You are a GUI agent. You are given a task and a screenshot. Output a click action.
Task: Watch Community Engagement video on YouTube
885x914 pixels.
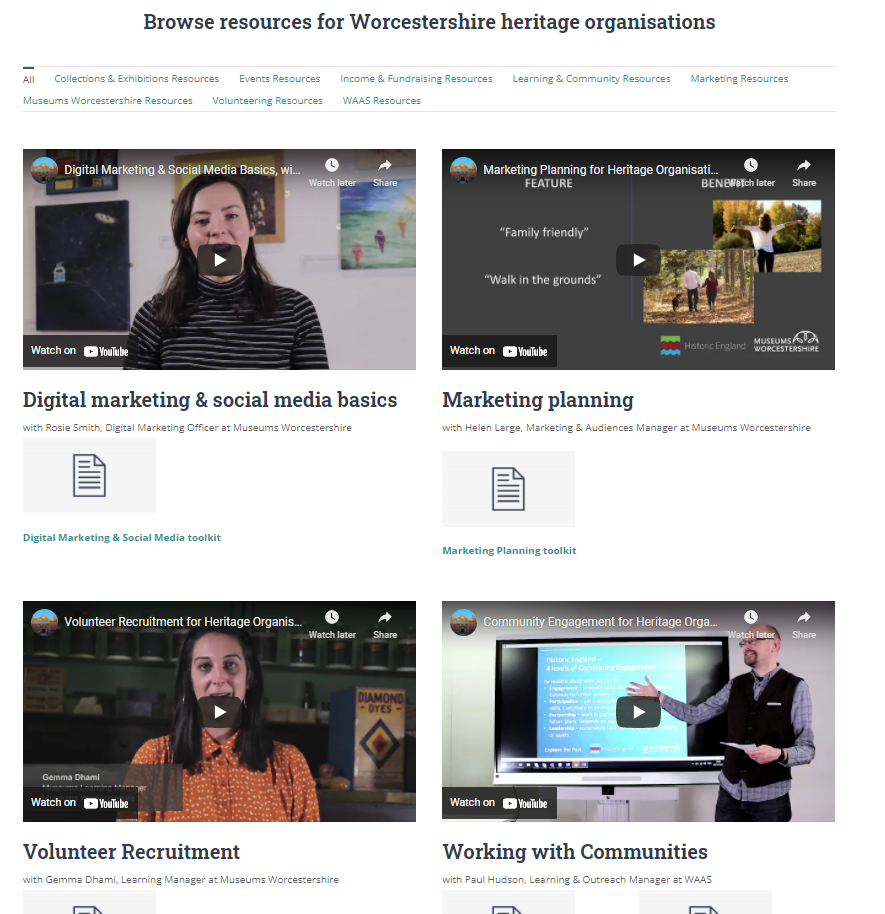499,803
